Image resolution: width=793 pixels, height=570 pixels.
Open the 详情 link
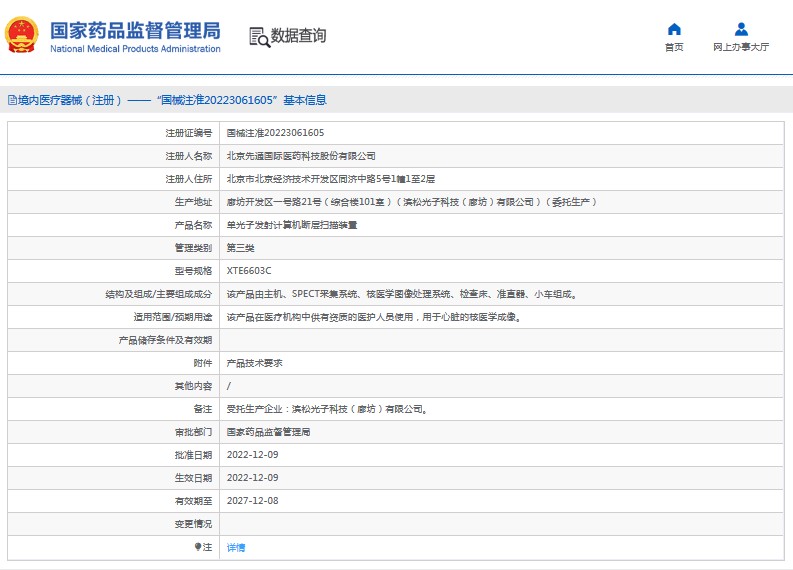pos(236,547)
